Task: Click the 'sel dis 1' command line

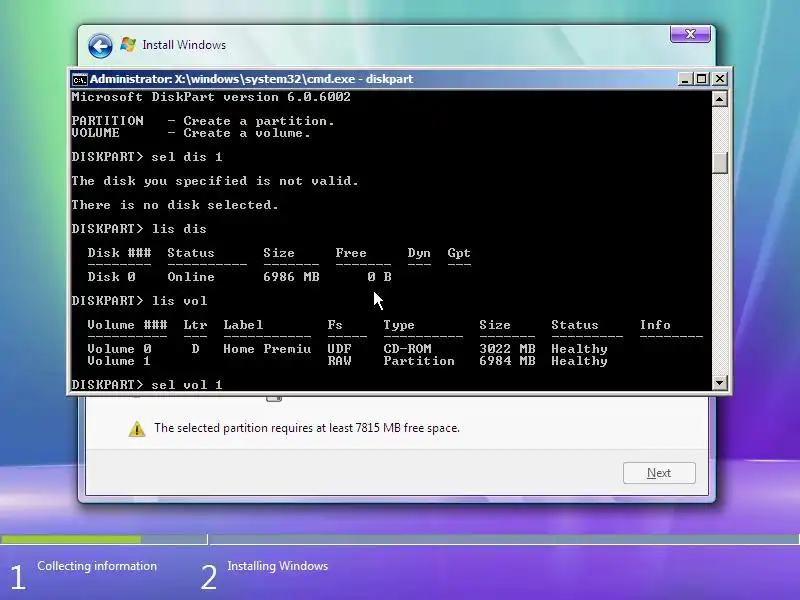Action: point(147,157)
